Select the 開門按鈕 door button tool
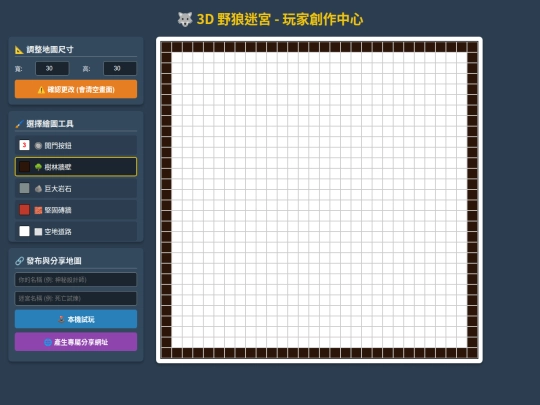 pyautogui.click(x=76, y=145)
